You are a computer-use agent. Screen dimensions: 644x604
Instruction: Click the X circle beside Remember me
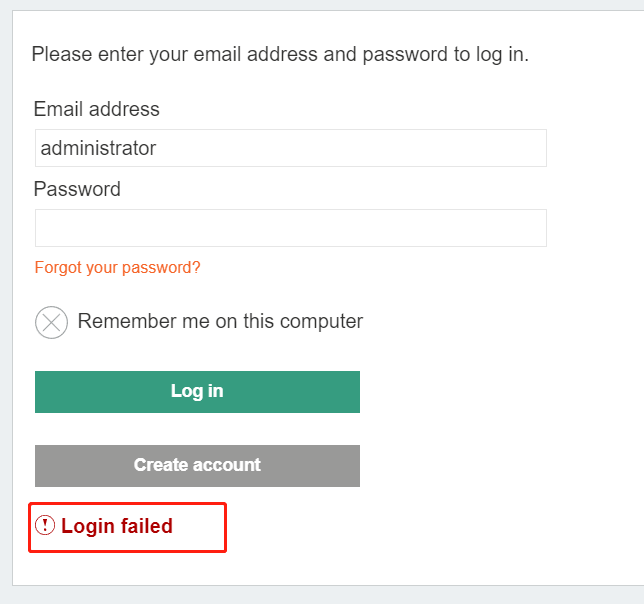[x=51, y=322]
